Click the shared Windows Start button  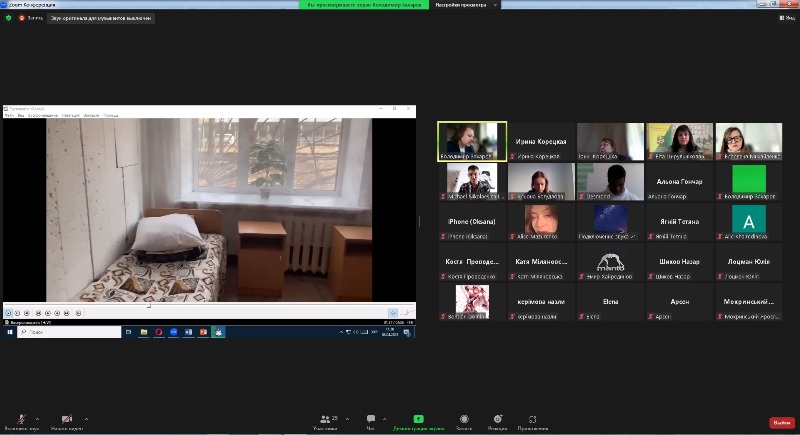(x=10, y=332)
